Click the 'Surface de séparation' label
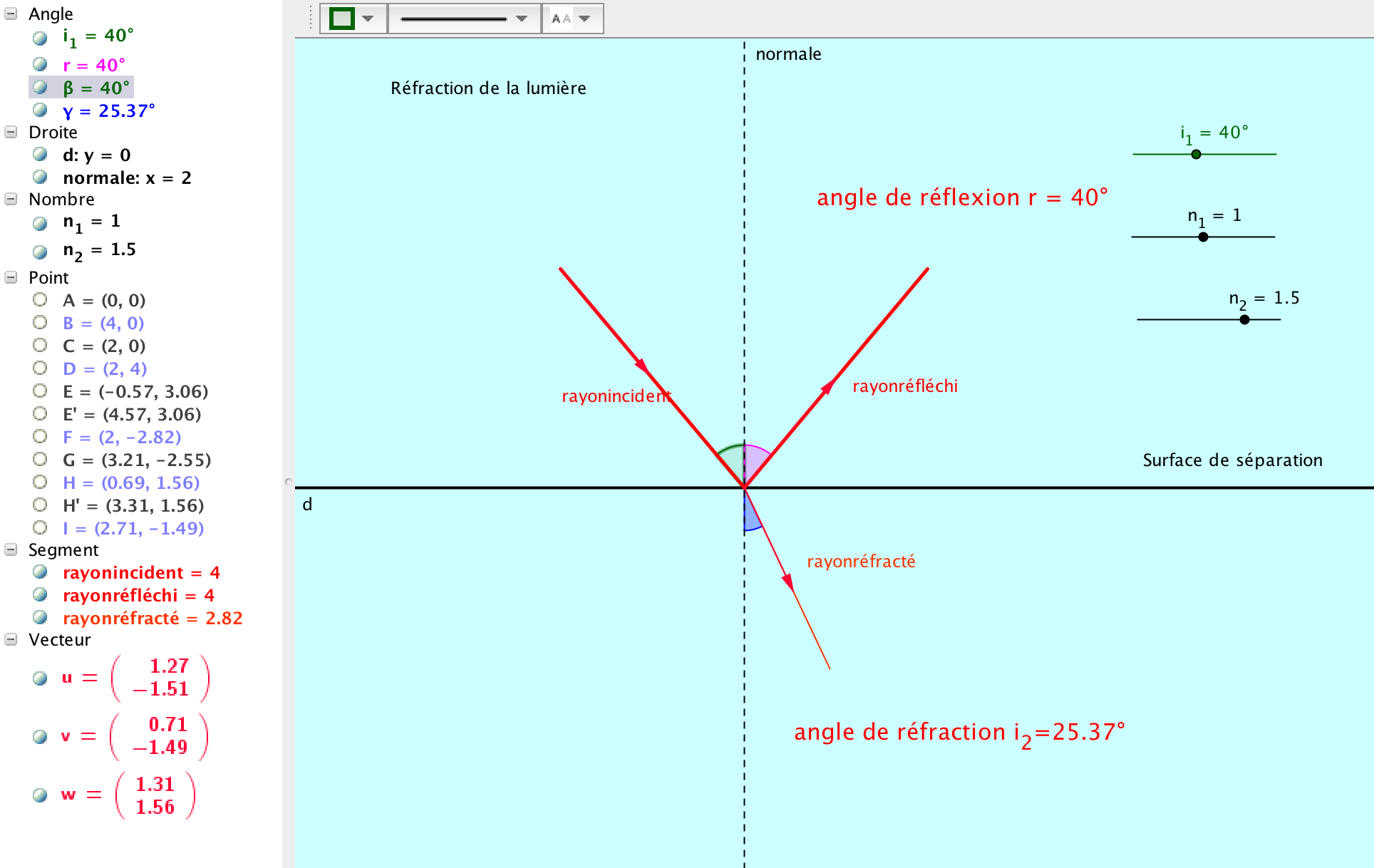This screenshot has height=868, width=1374. [x=1233, y=460]
